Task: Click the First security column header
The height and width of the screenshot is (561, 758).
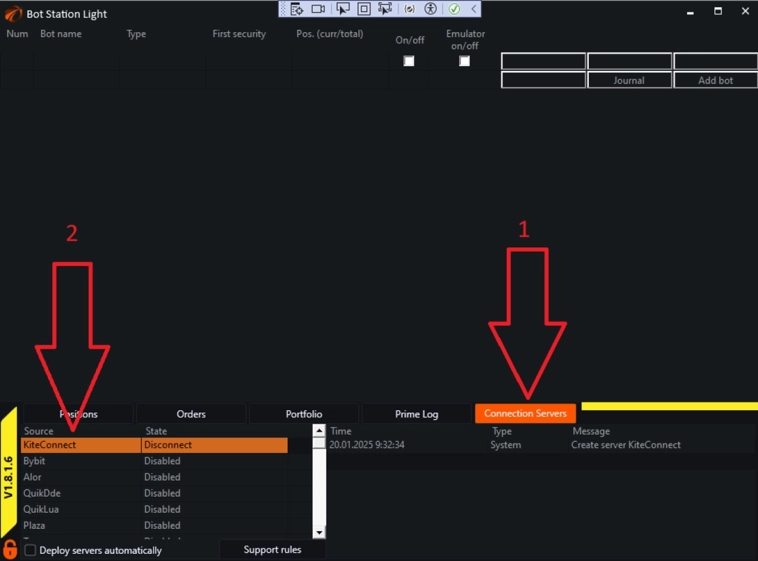Action: pyautogui.click(x=239, y=34)
